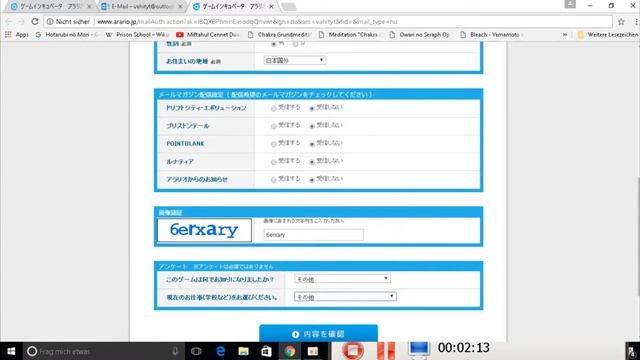Click the red recording stop button
This screenshot has height=360, width=640.
[353, 350]
